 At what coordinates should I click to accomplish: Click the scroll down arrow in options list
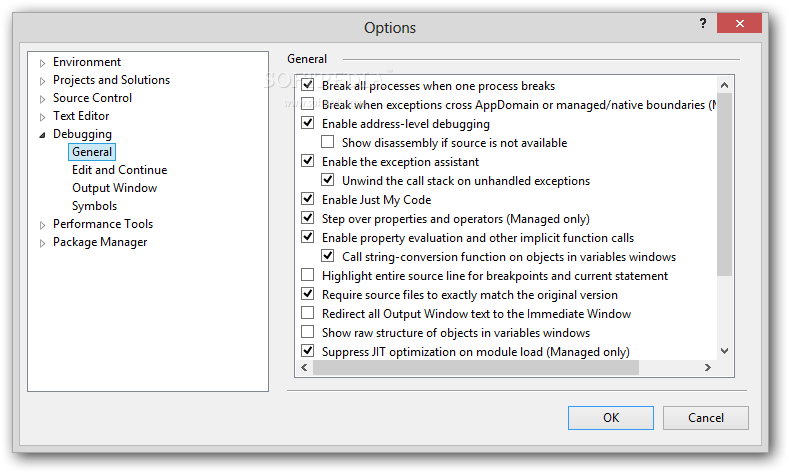tap(724, 351)
